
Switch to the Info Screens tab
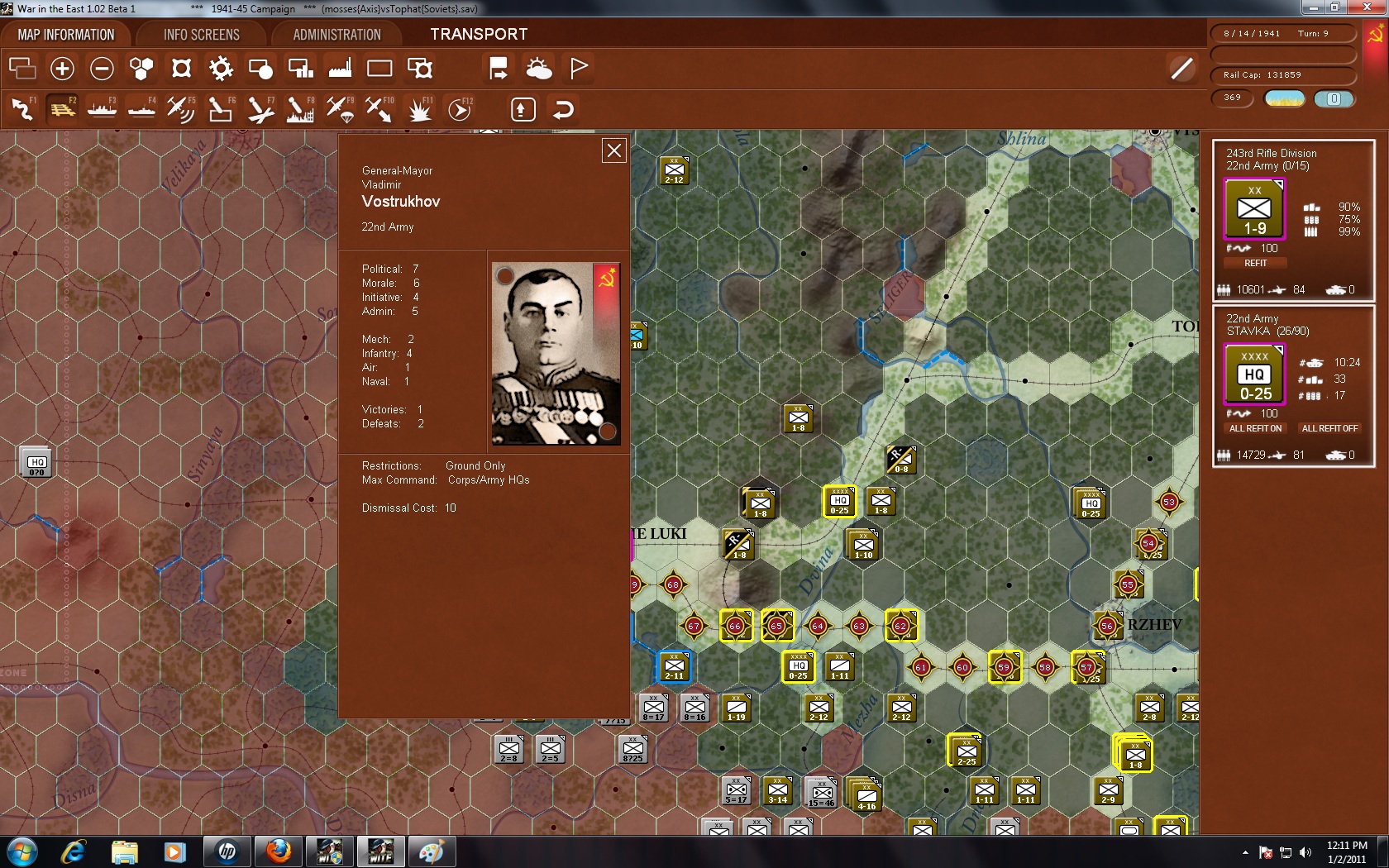click(x=202, y=35)
